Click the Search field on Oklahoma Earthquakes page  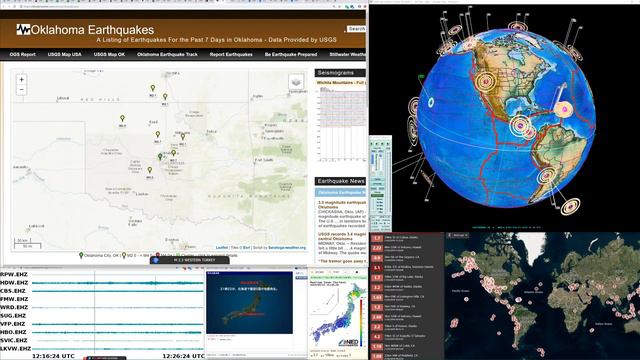coord(356,29)
